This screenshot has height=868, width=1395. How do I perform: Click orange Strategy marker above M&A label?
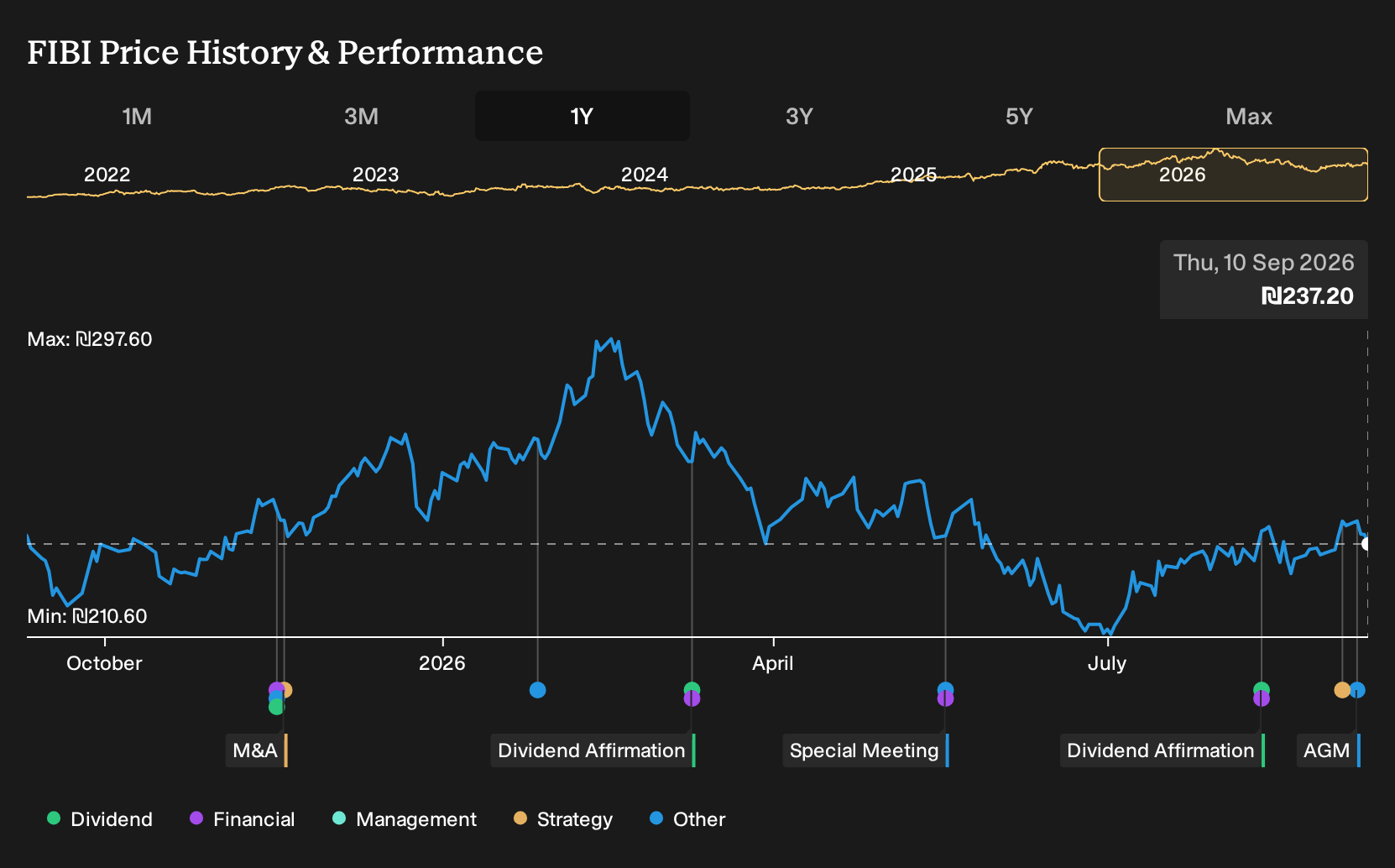[285, 690]
